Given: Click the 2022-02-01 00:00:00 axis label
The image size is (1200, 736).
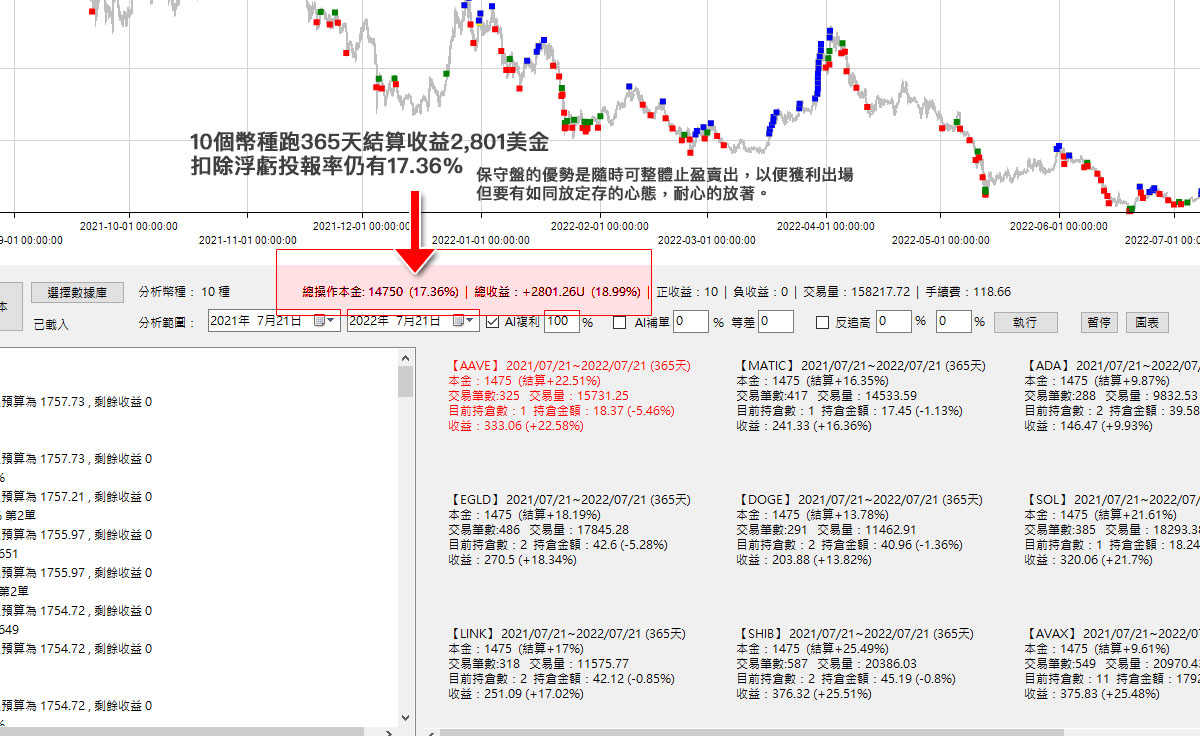Looking at the screenshot, I should [599, 226].
